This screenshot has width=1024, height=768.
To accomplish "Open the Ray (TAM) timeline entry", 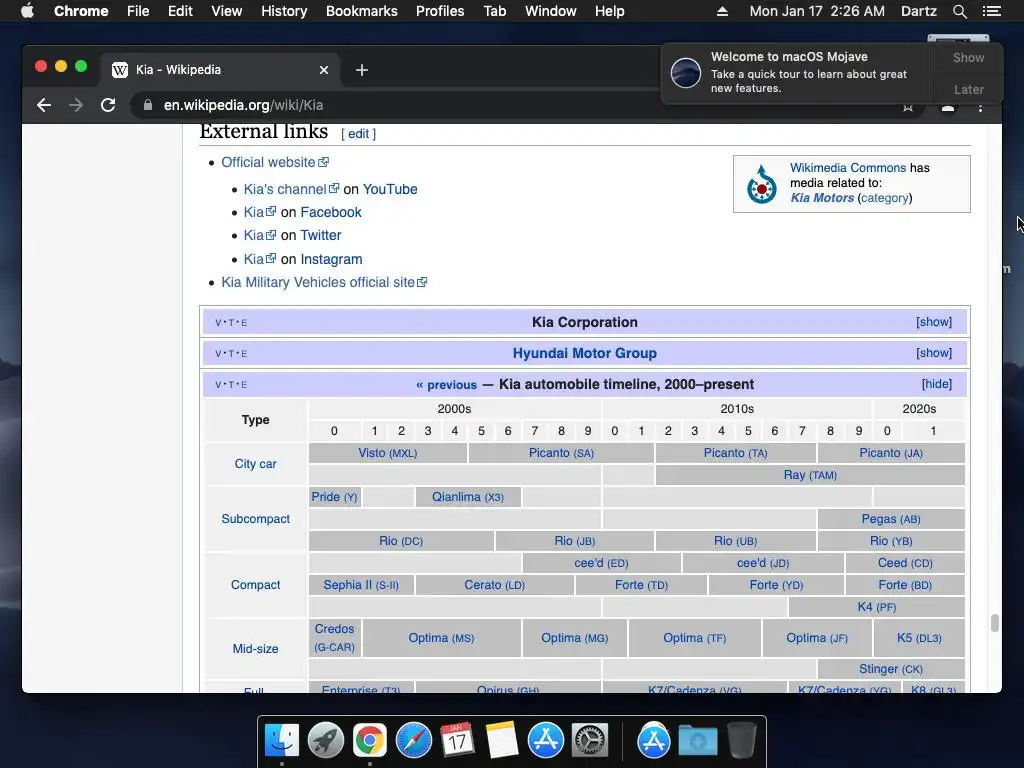I will click(x=810, y=475).
